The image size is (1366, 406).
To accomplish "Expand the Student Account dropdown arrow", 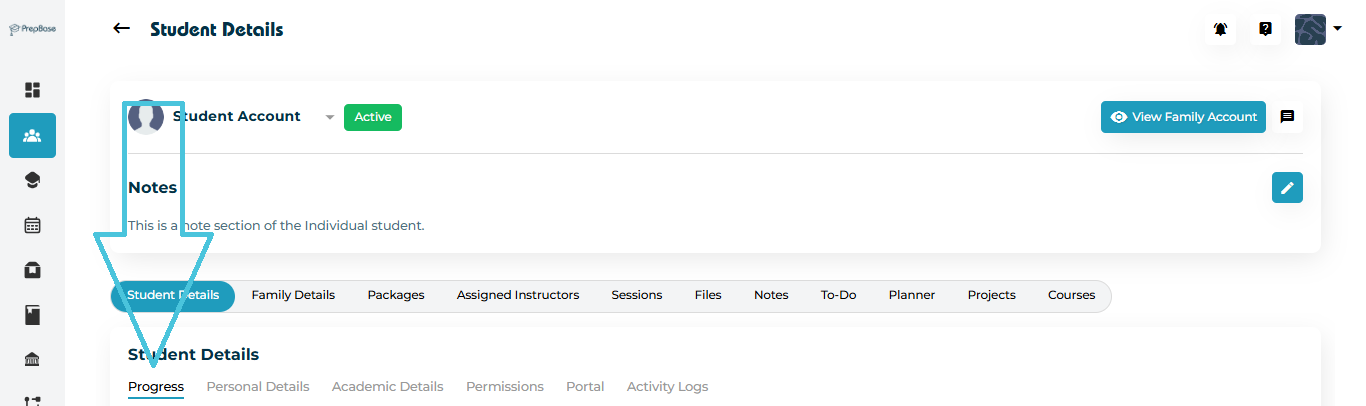I will coord(330,117).
